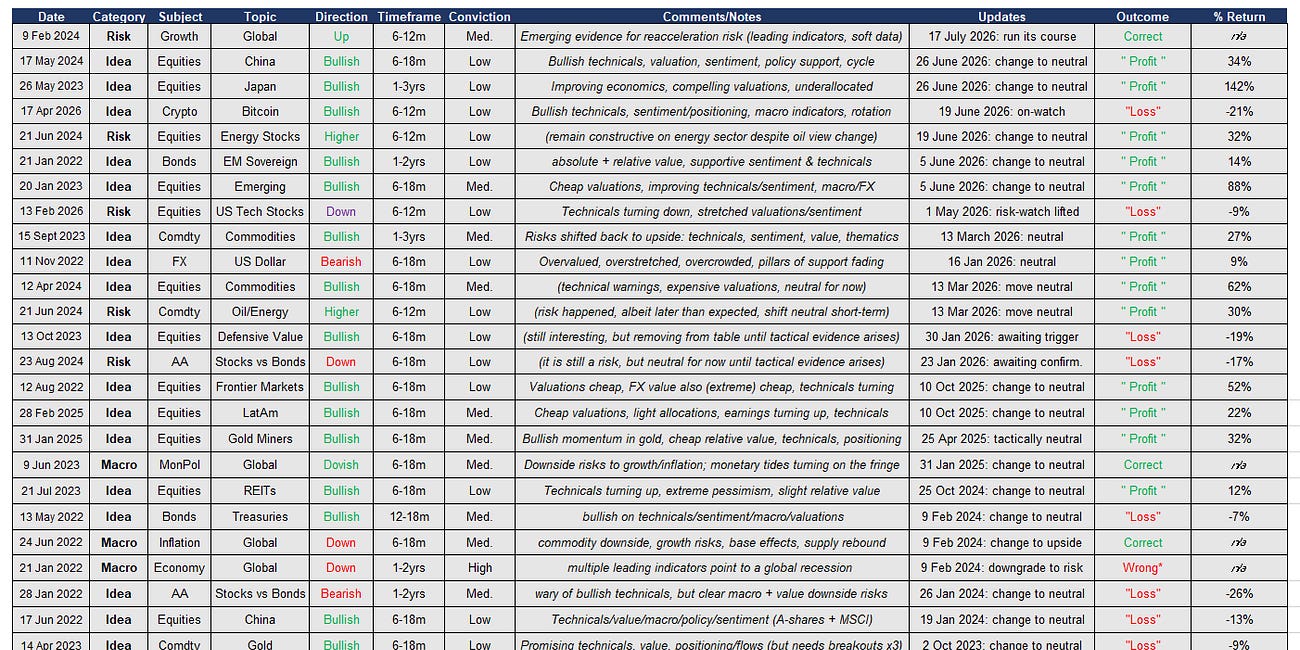Select the 'Economy' subject cell

(x=180, y=567)
